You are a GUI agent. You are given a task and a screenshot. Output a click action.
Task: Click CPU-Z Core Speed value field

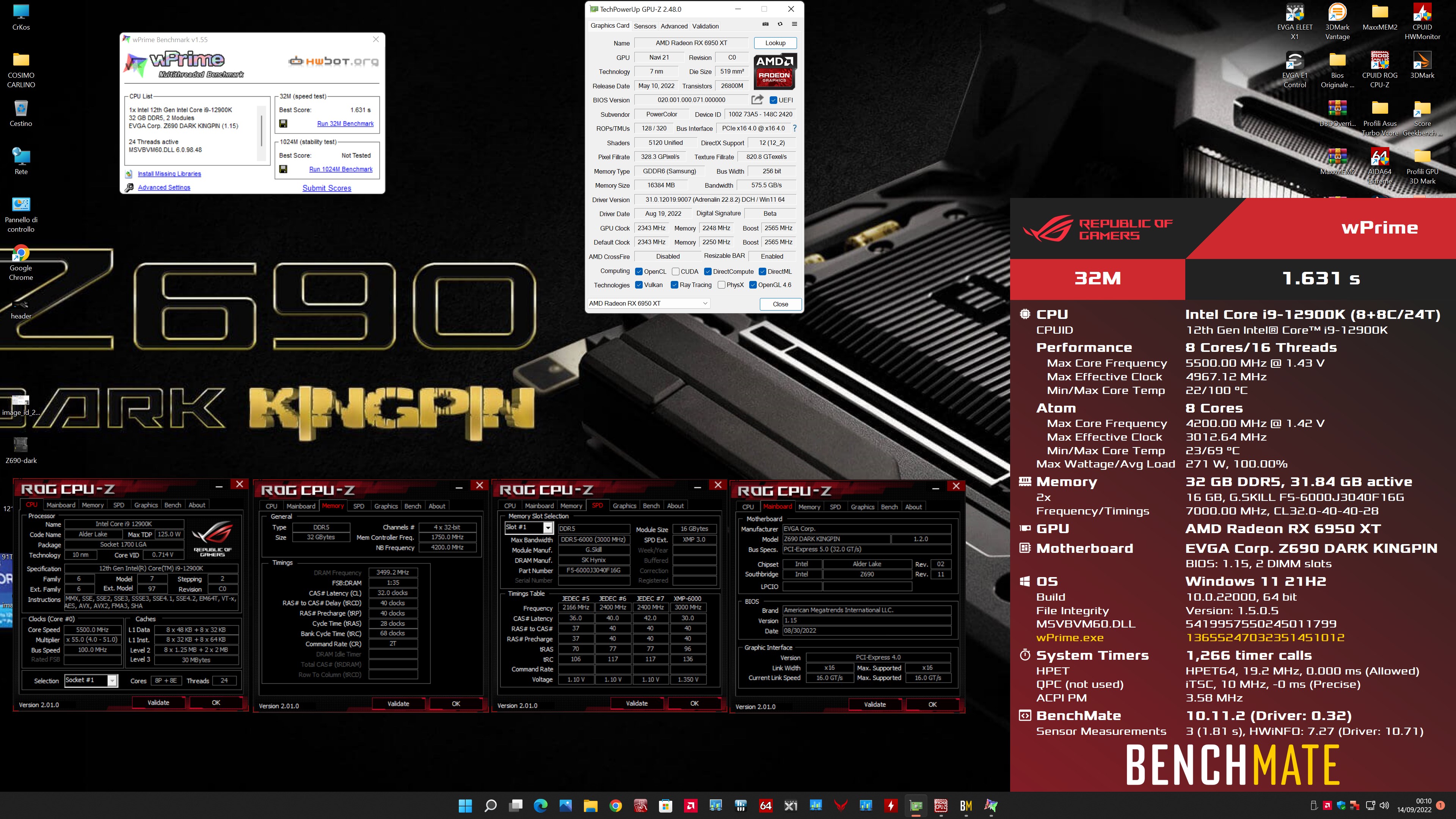point(92,630)
